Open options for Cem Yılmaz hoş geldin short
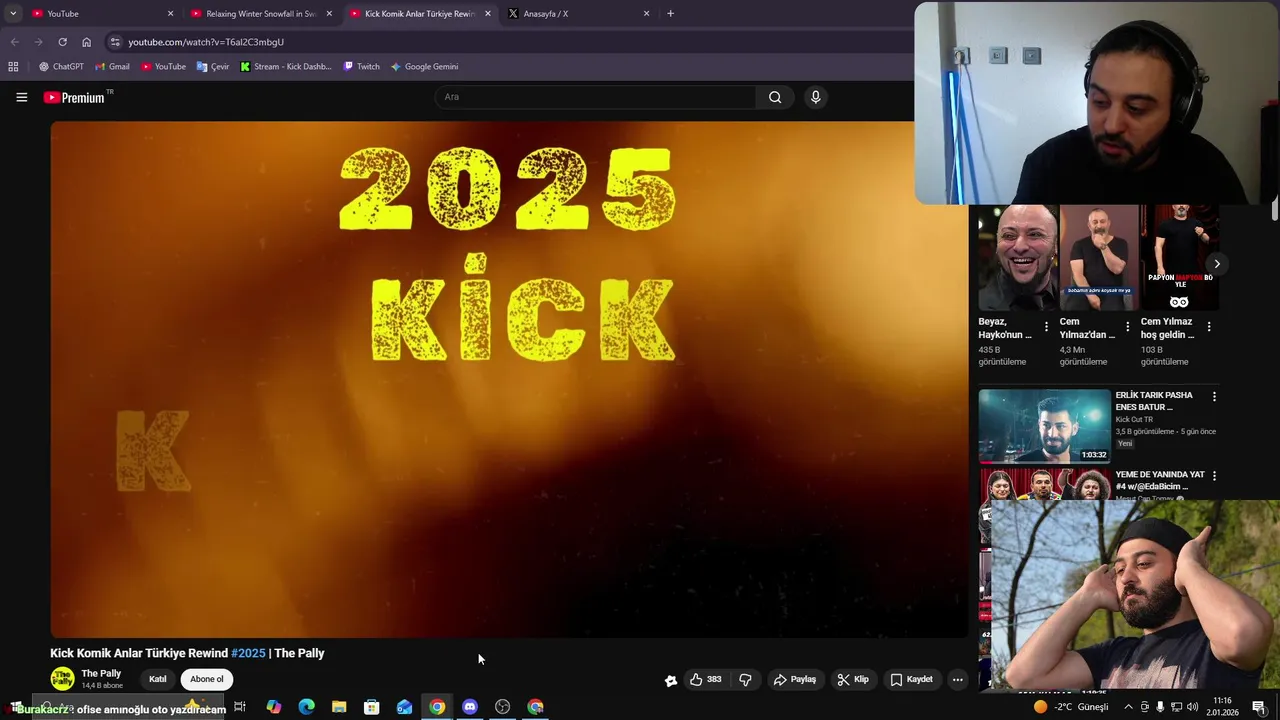Viewport: 1280px width, 720px height. click(x=1208, y=327)
